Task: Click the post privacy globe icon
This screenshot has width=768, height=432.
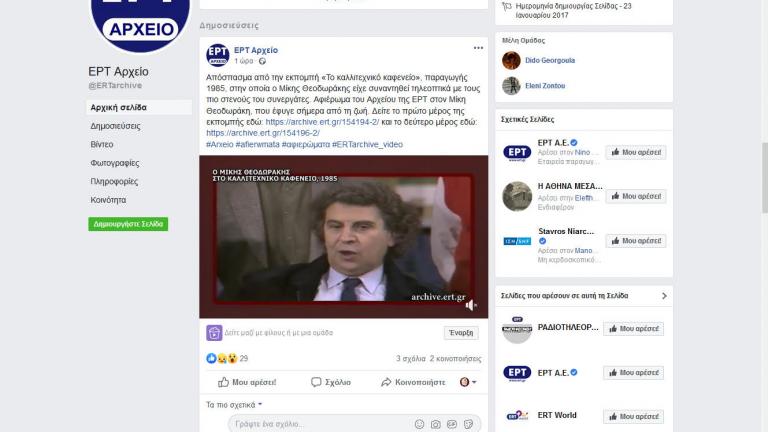Action: (x=263, y=61)
